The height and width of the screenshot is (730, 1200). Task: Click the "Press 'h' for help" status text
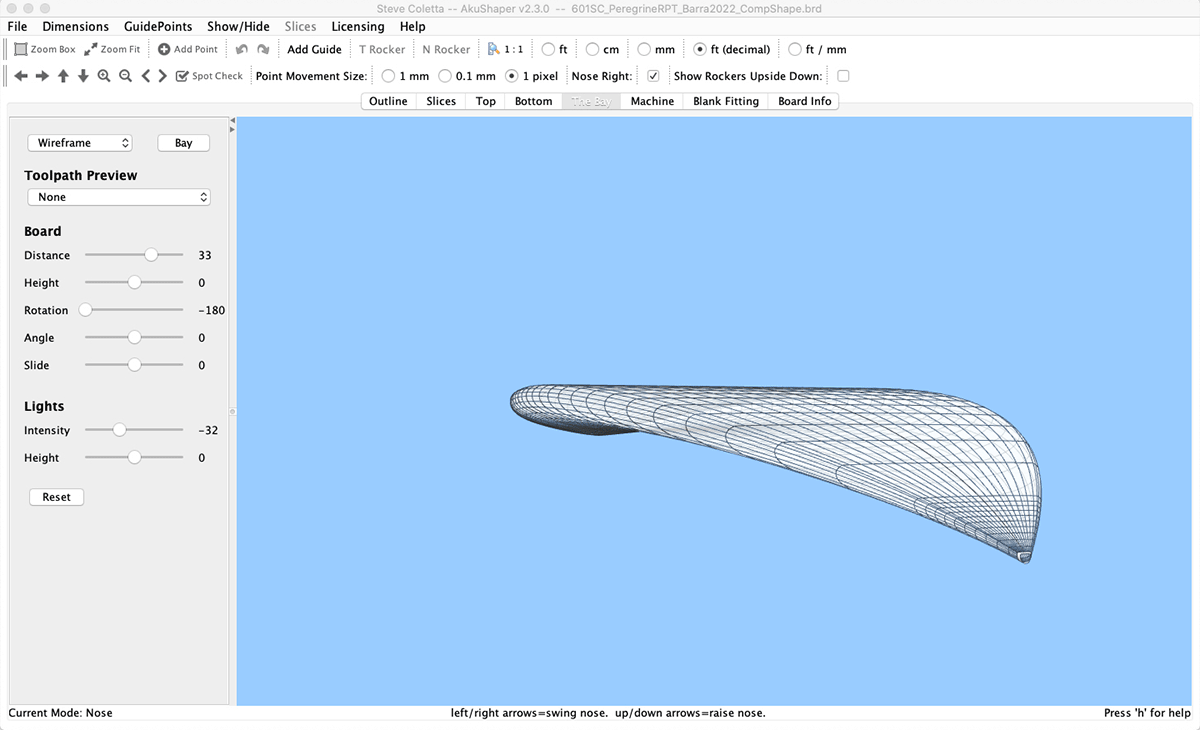[x=1147, y=713]
